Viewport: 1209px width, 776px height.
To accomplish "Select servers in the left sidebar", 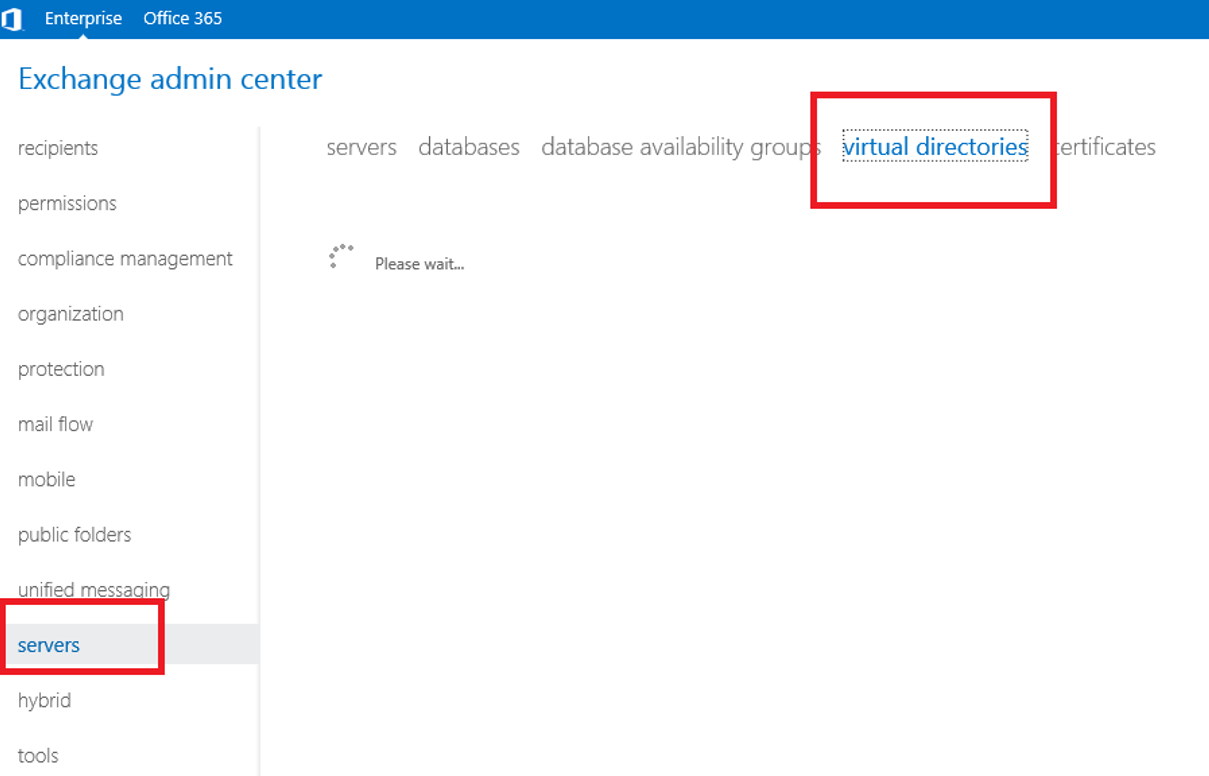I will tap(49, 645).
